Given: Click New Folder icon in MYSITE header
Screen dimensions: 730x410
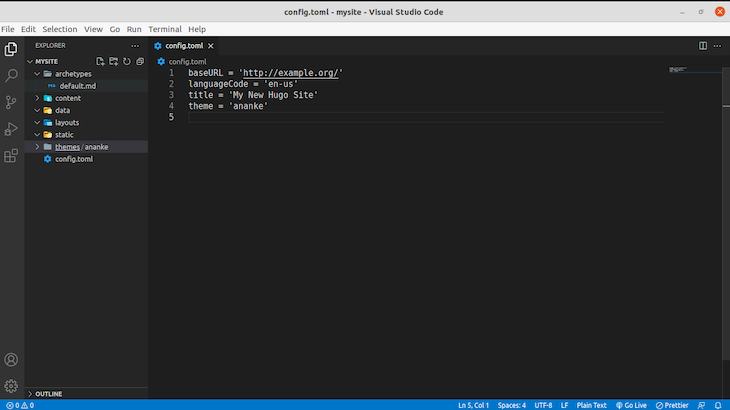Looking at the screenshot, I should click(x=114, y=61).
